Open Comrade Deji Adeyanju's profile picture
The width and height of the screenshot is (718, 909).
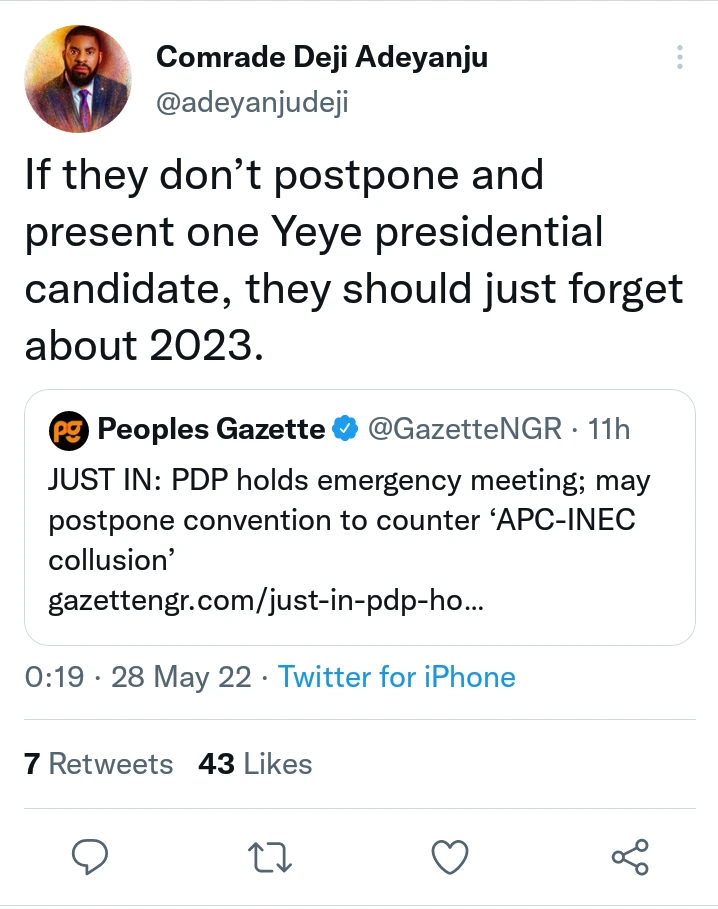click(x=77, y=79)
